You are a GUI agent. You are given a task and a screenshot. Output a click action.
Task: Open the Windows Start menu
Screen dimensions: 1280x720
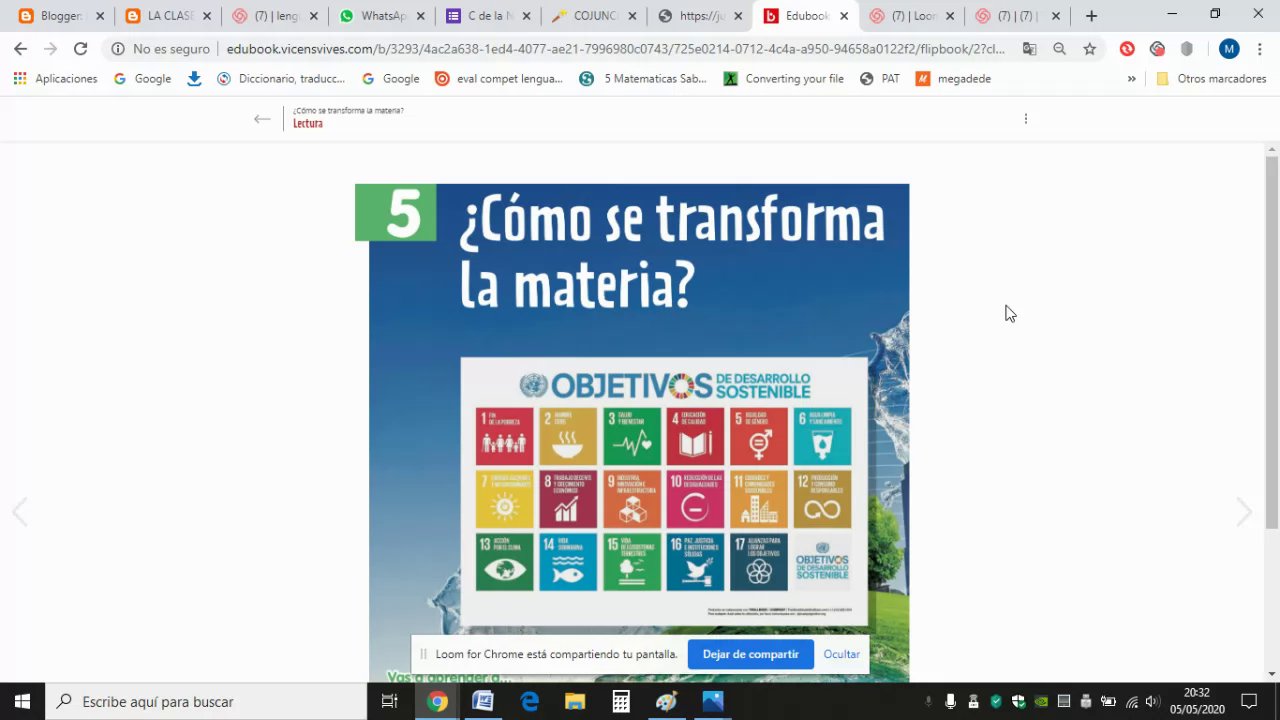[x=22, y=701]
